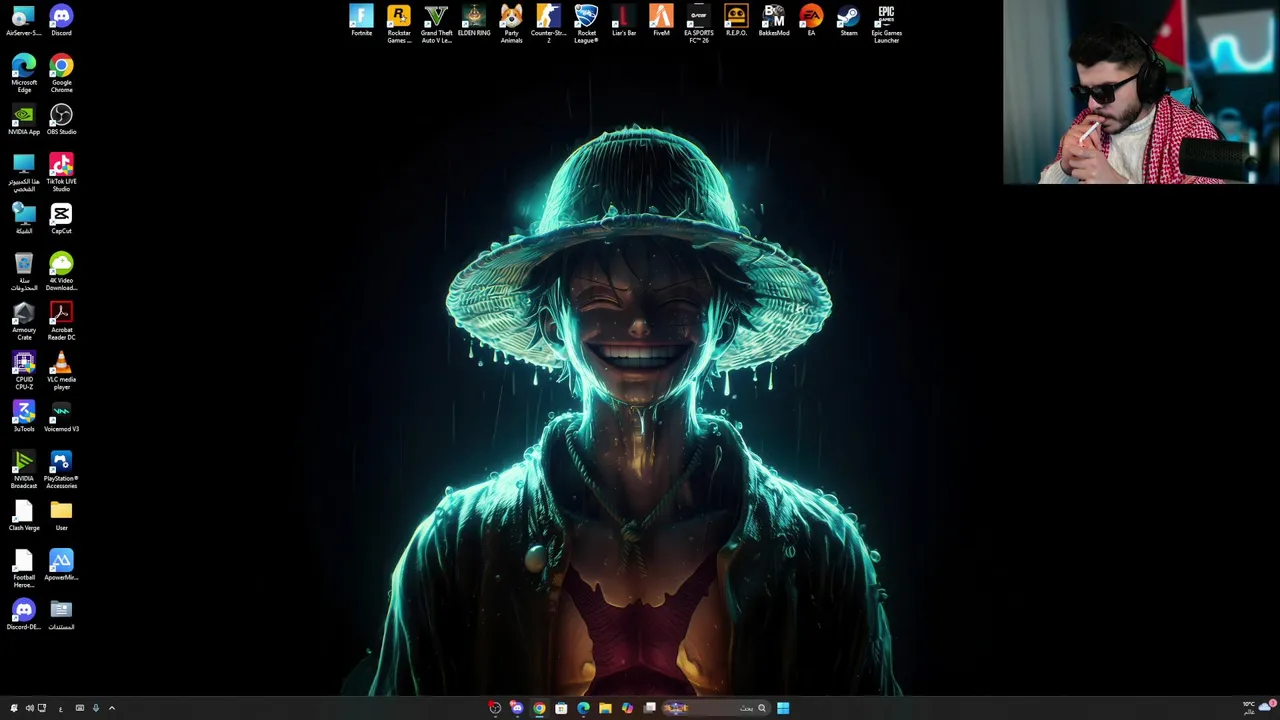The height and width of the screenshot is (720, 1280).
Task: Open Copilot from the taskbar
Action: [x=627, y=708]
